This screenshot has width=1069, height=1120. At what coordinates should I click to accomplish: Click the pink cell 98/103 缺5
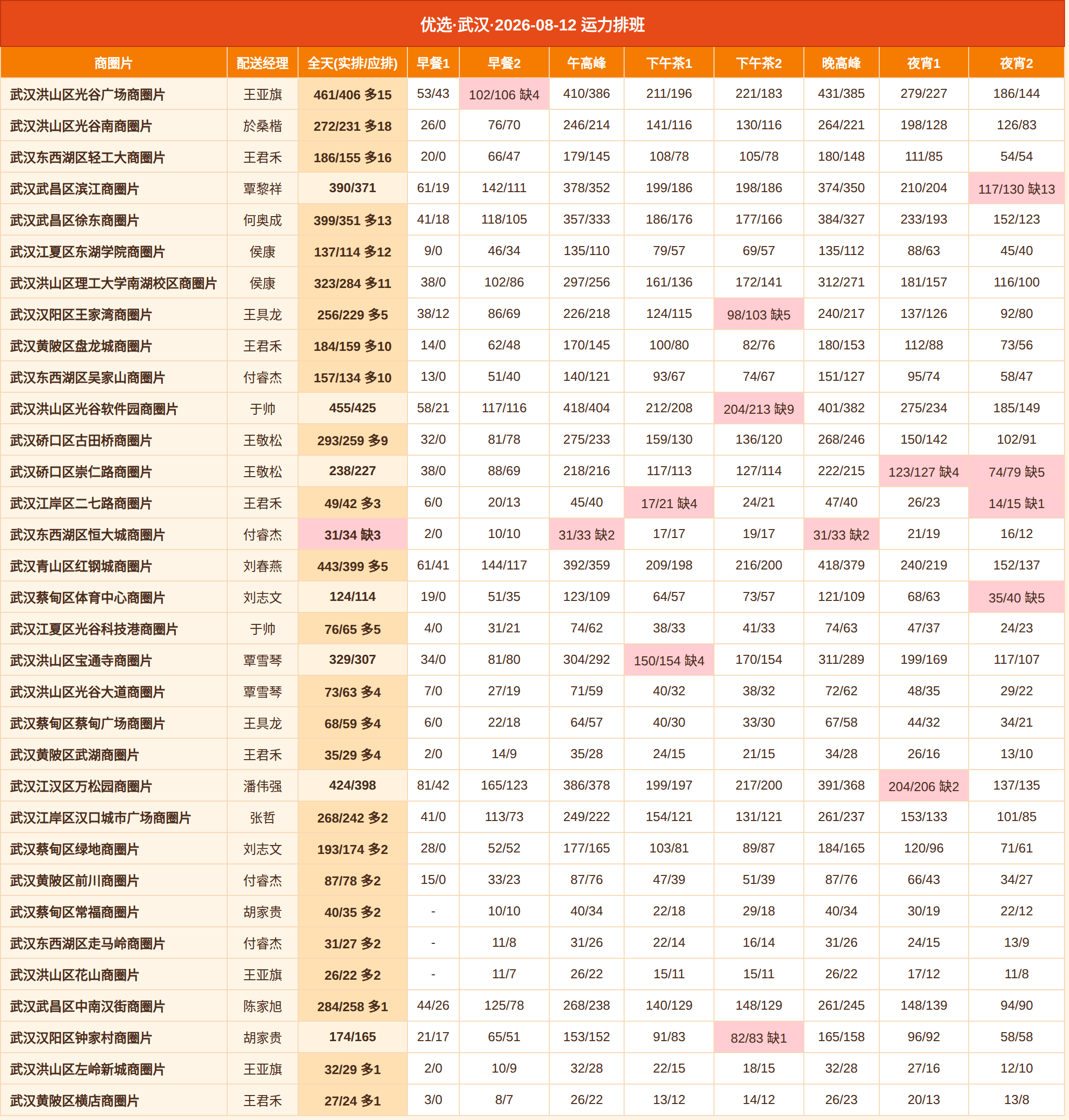coord(758,314)
